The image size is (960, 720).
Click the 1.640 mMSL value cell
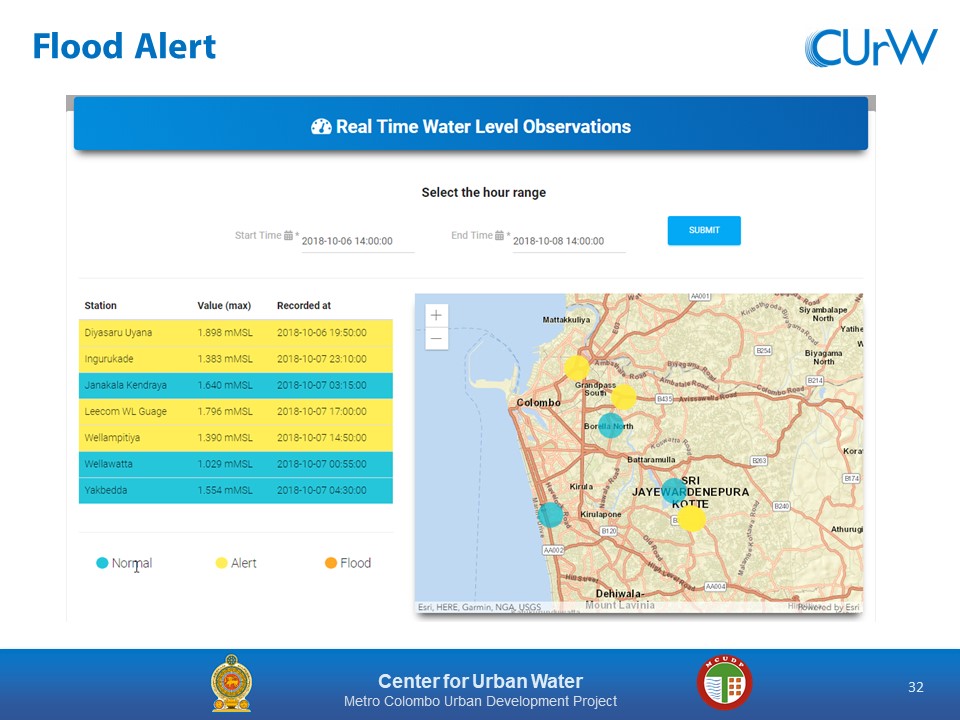[225, 386]
